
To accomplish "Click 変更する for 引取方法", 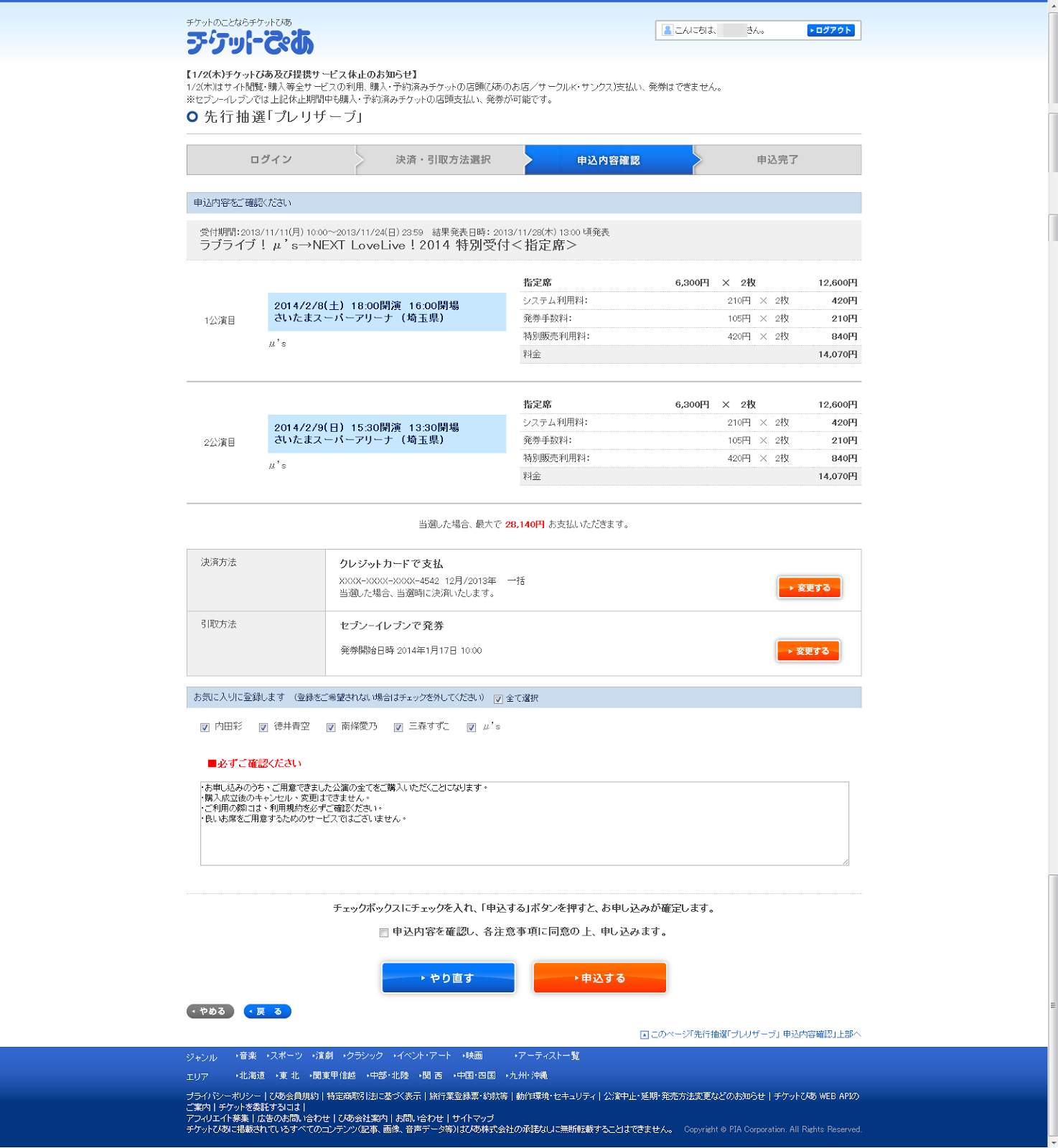I will pos(808,651).
